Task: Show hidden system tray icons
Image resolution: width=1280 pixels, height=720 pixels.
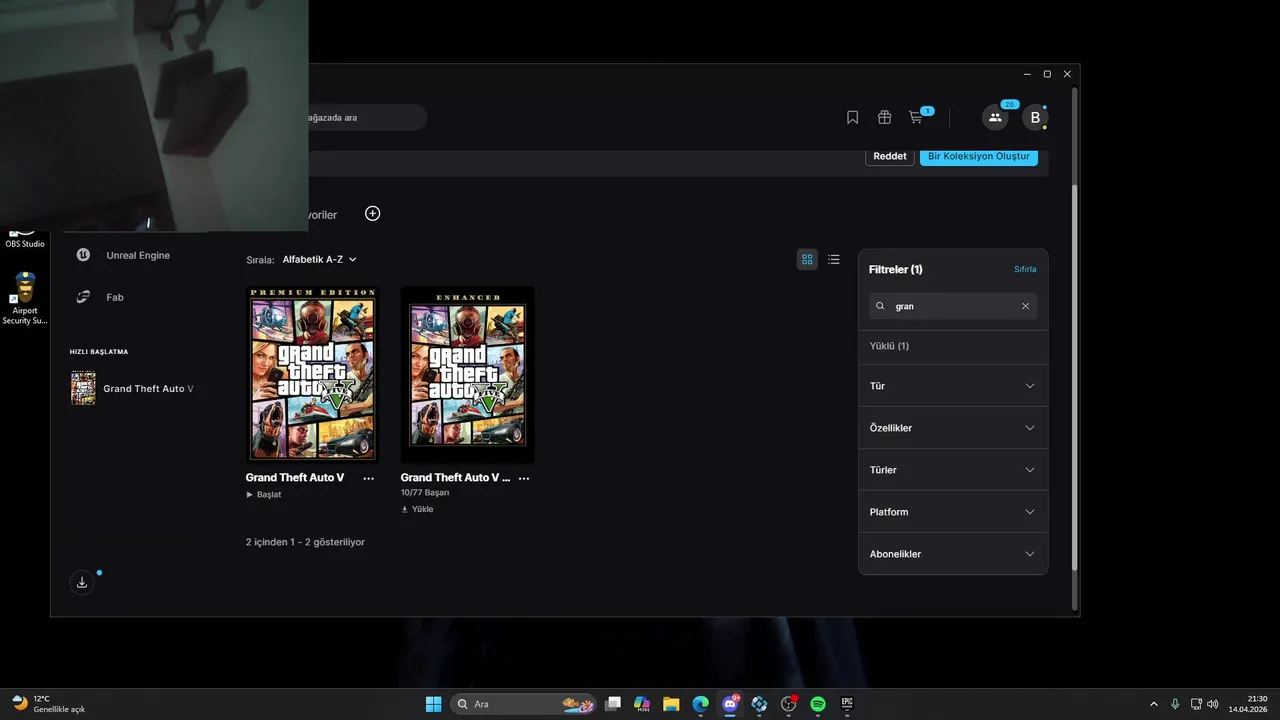Action: pyautogui.click(x=1153, y=704)
